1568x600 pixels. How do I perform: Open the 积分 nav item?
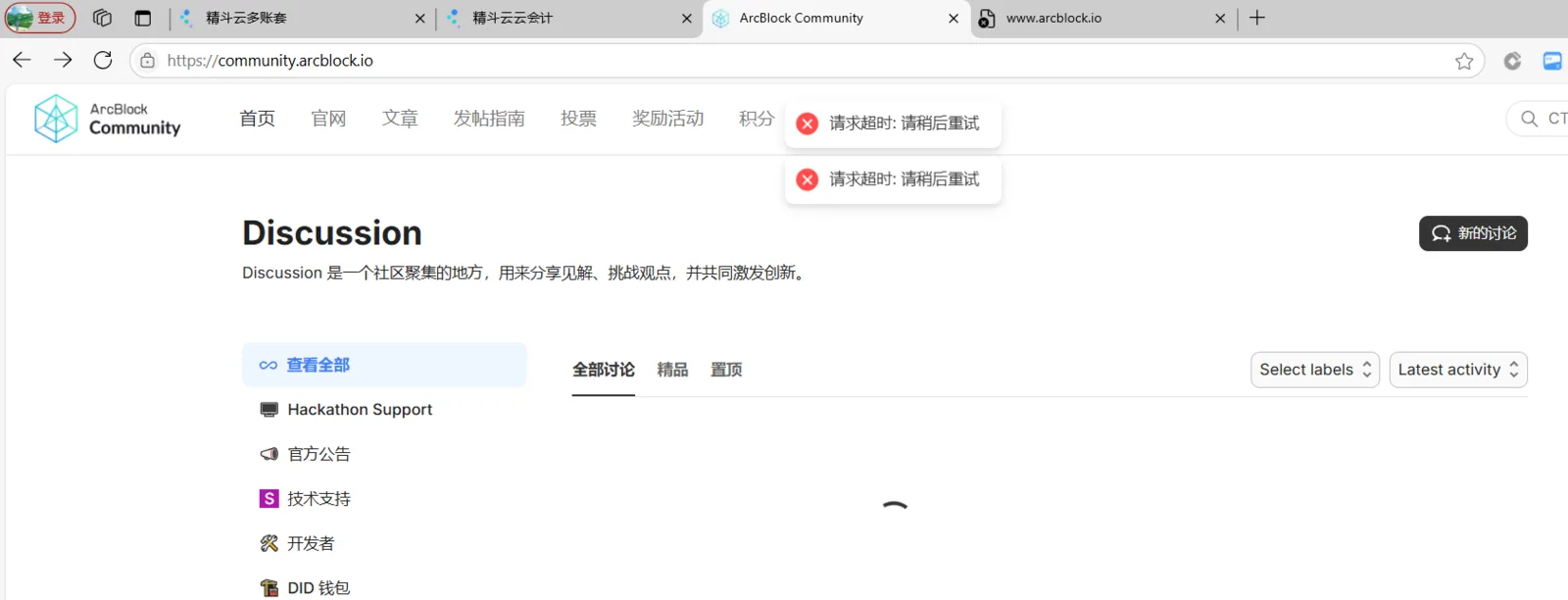tap(757, 119)
